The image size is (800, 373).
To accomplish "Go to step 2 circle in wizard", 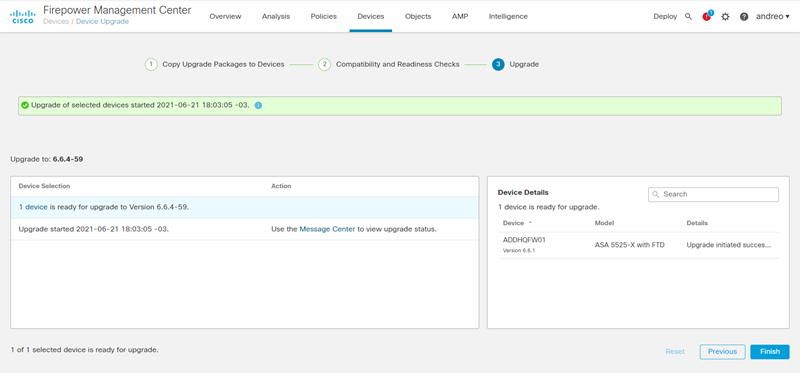I will 324,65.
